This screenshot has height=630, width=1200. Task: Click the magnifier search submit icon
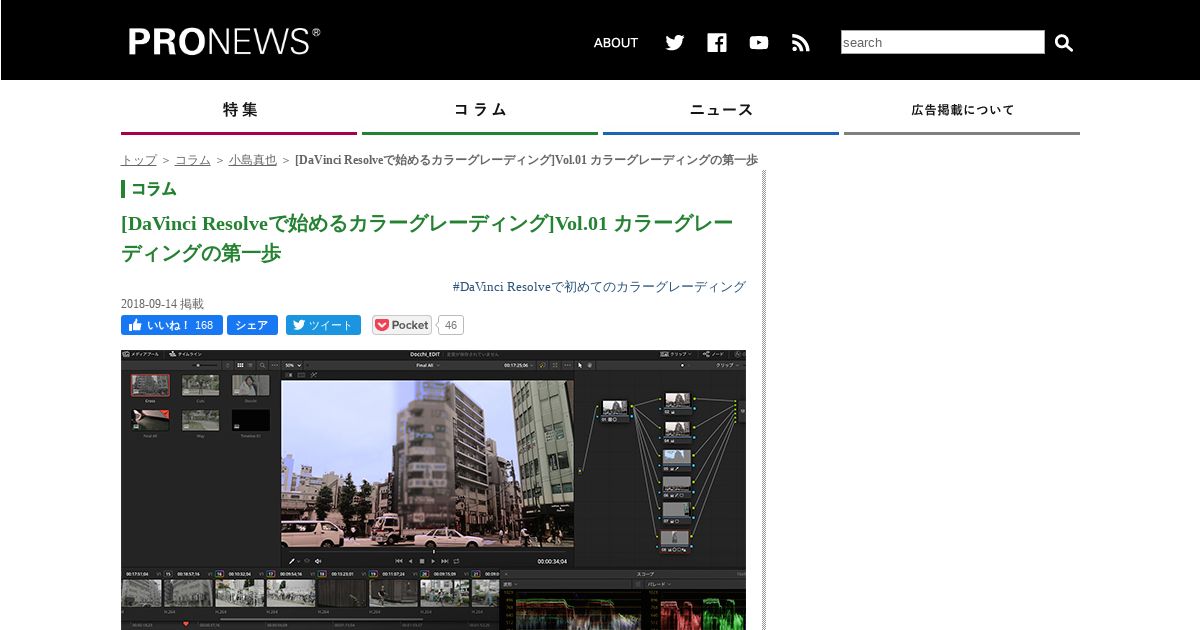1064,43
